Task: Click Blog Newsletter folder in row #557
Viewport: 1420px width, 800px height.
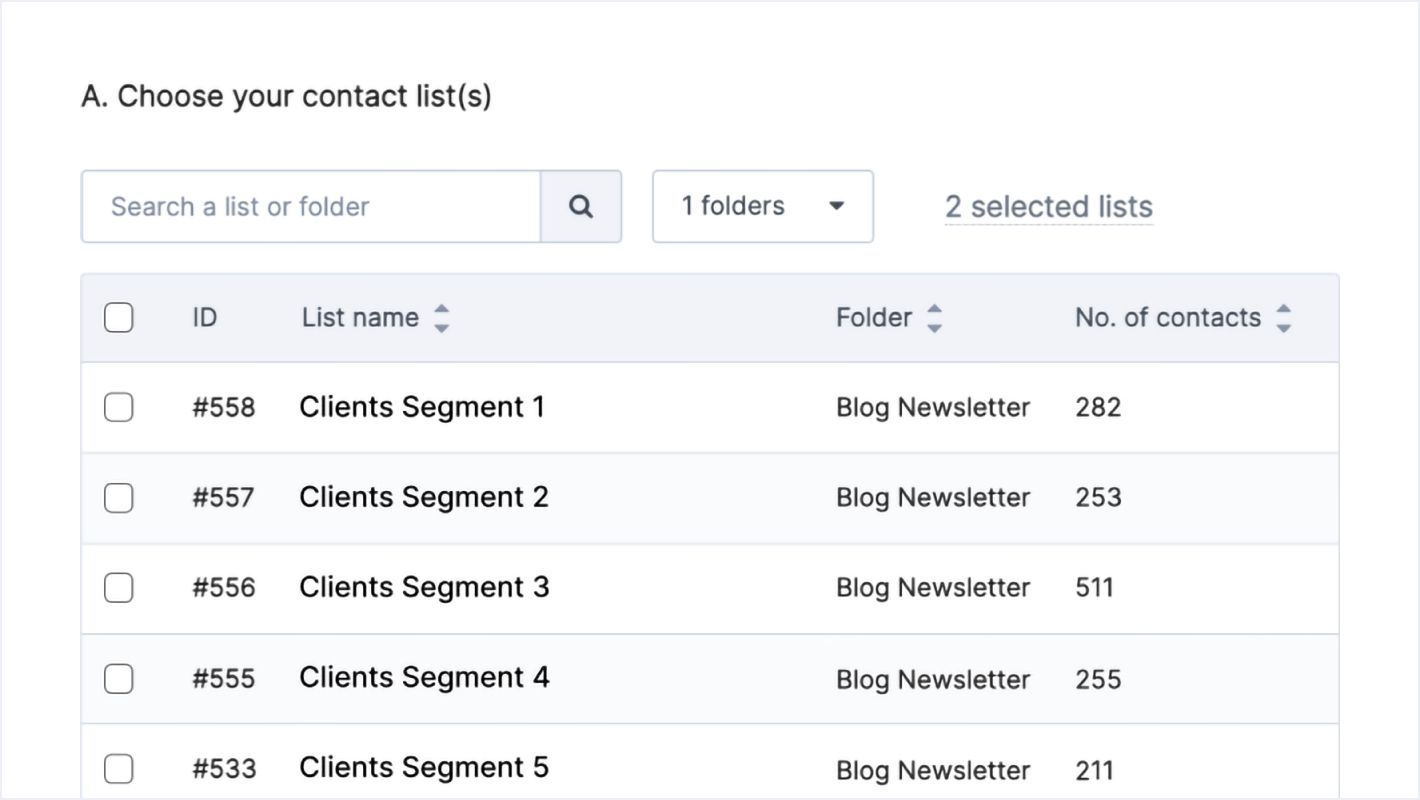Action: click(x=932, y=498)
